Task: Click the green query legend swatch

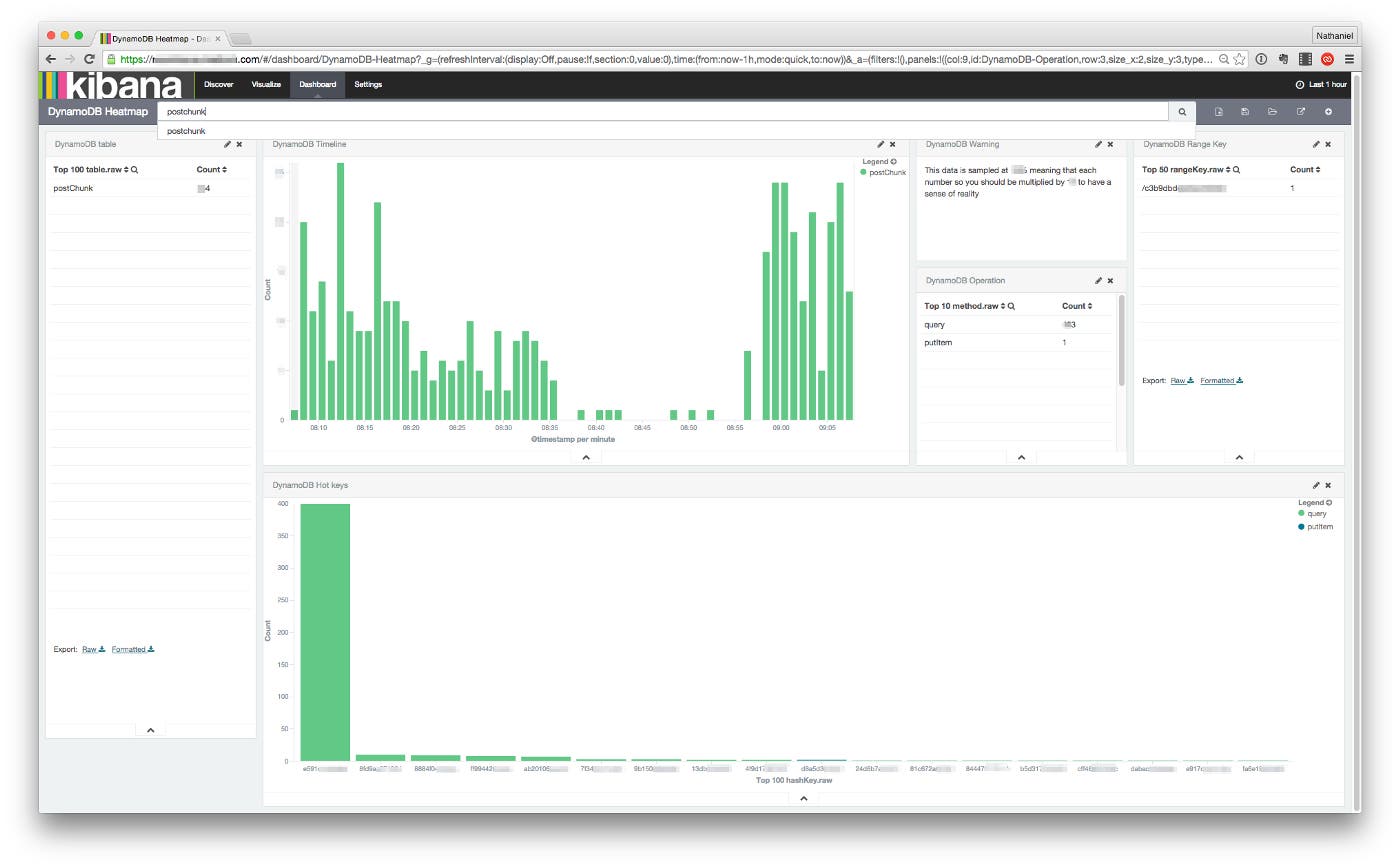Action: [1301, 512]
